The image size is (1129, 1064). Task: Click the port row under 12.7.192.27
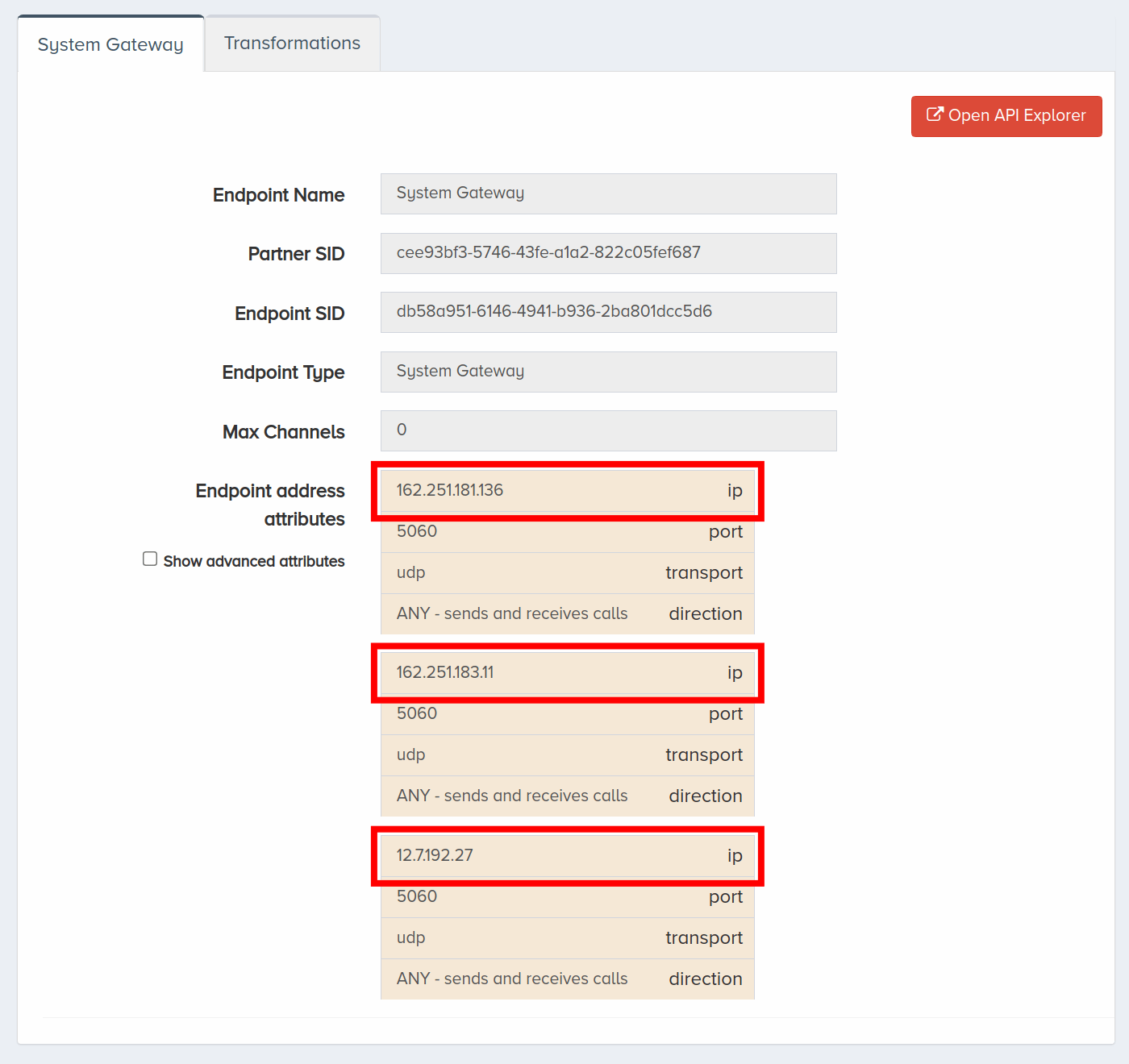568,897
